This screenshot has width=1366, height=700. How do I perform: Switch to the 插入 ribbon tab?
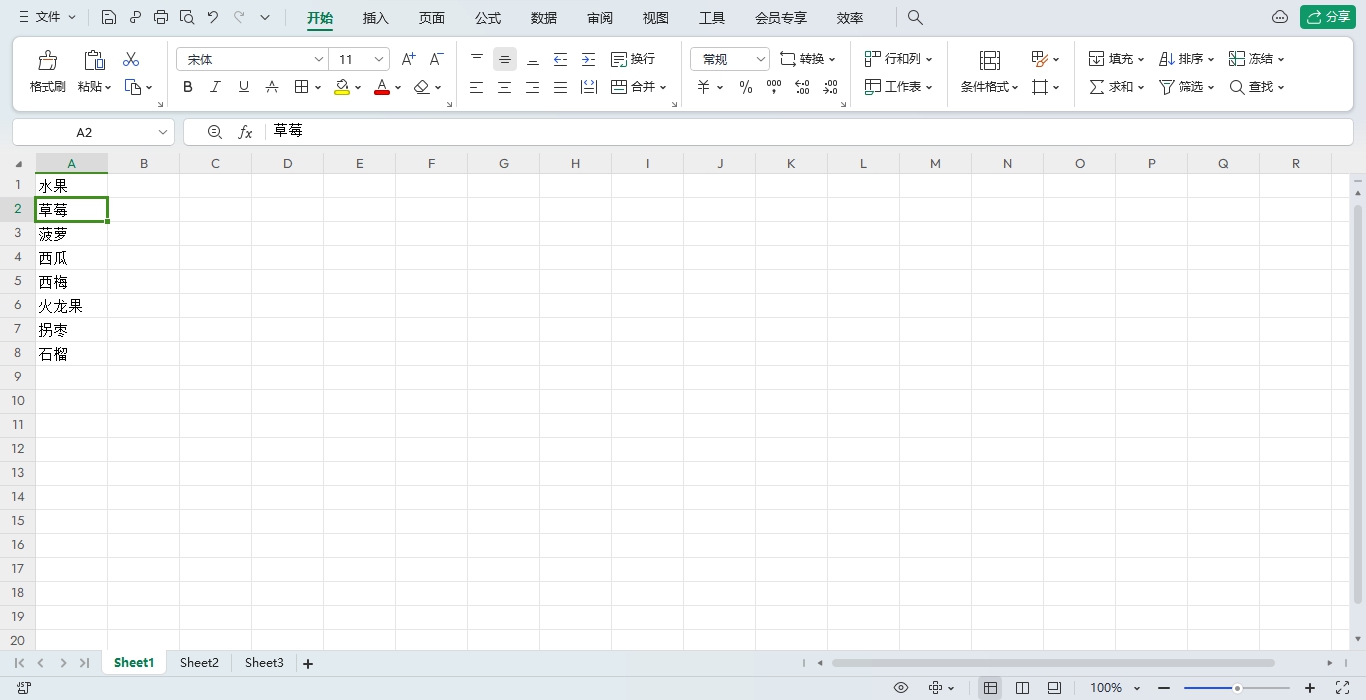point(375,18)
